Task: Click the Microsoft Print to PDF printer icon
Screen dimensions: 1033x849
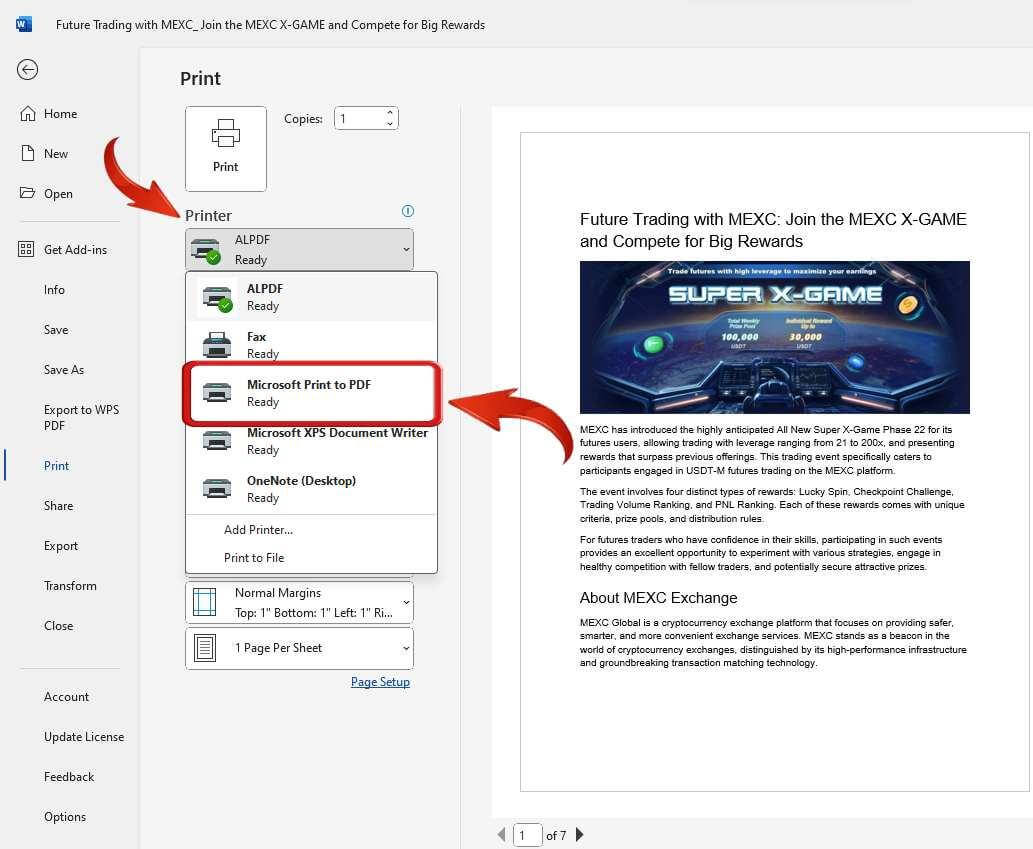Action: tap(217, 393)
